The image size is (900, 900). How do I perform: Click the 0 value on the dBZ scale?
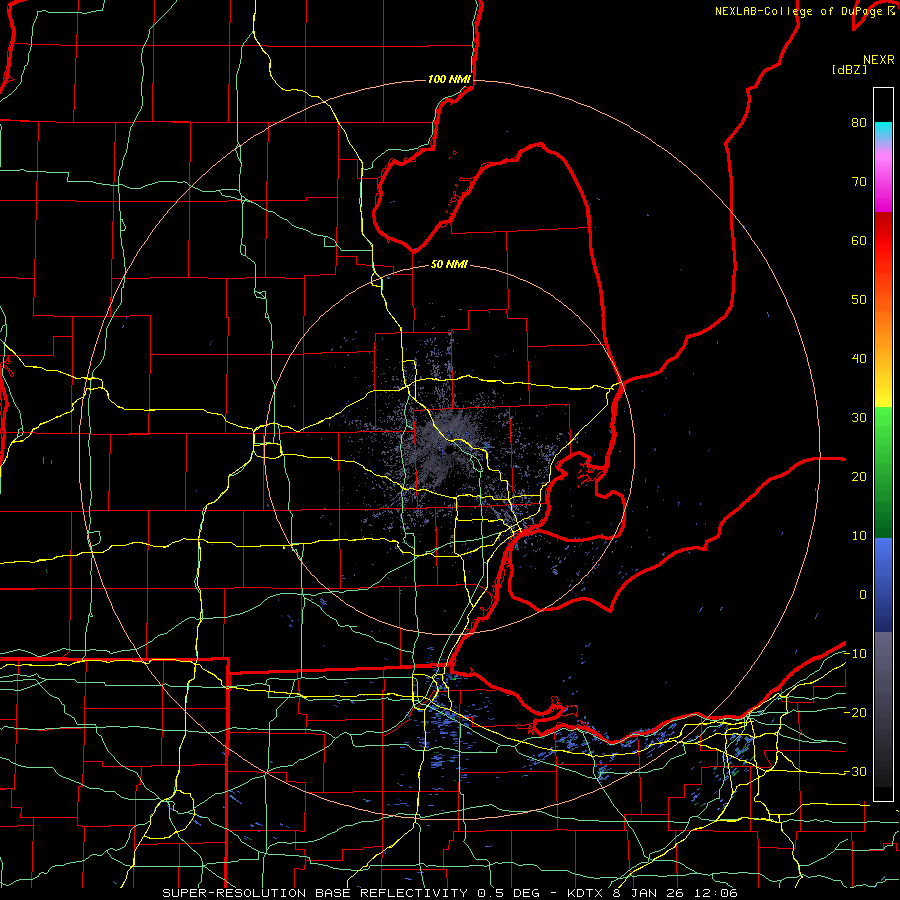coord(863,595)
